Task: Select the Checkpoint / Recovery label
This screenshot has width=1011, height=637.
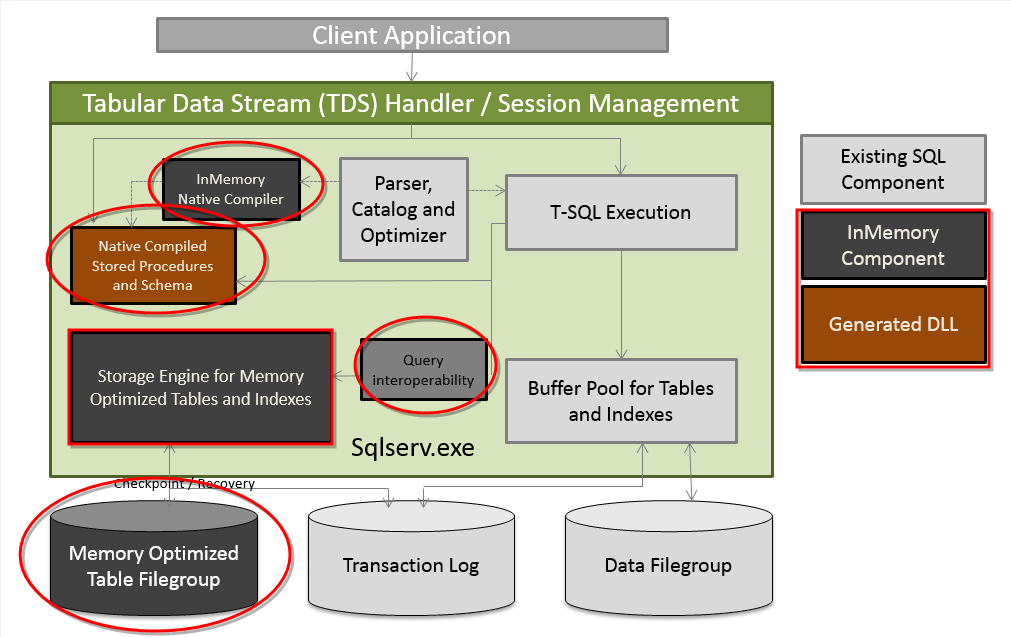Action: click(184, 484)
